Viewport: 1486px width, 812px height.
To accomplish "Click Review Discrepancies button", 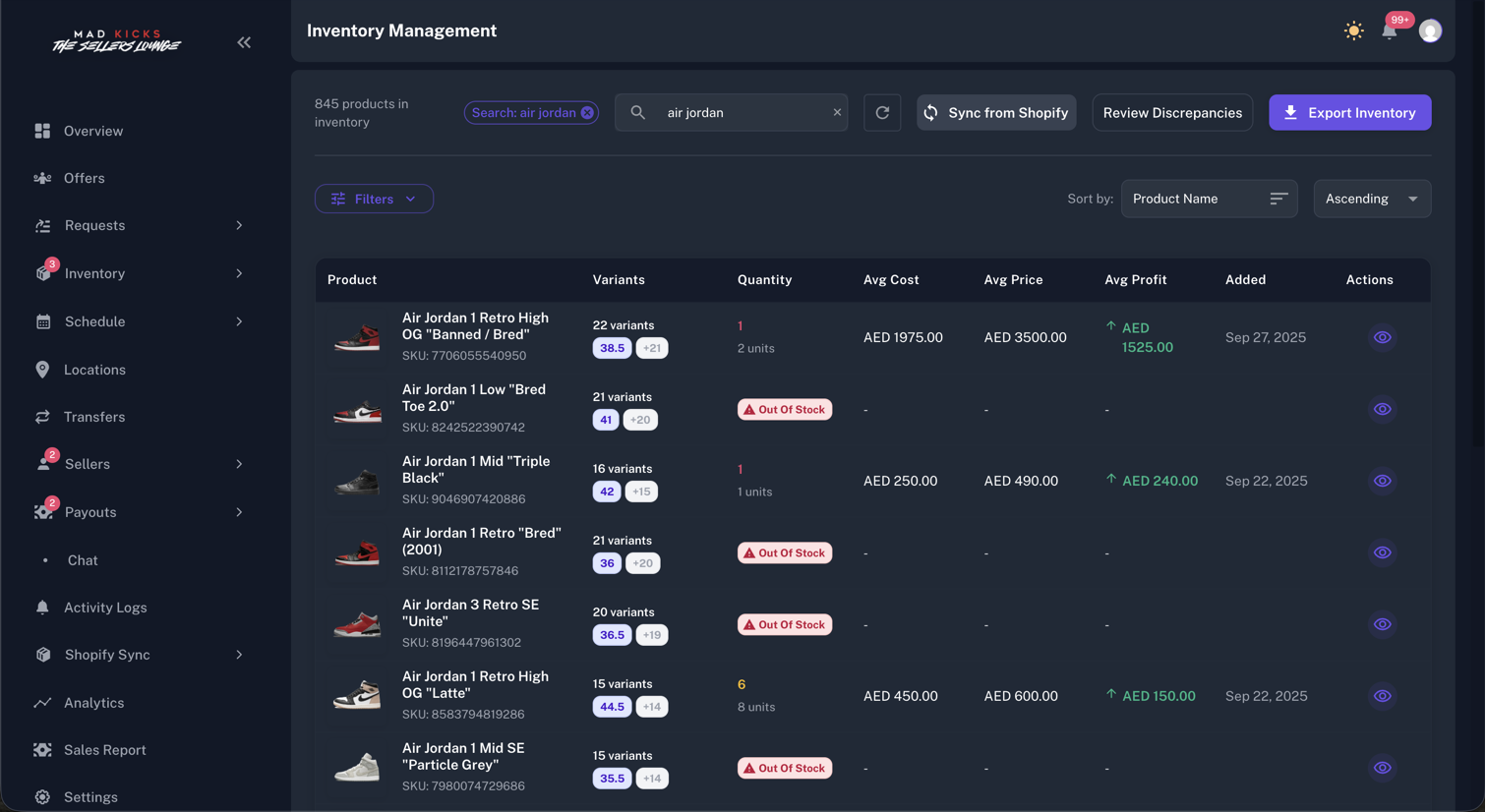I will [x=1172, y=112].
